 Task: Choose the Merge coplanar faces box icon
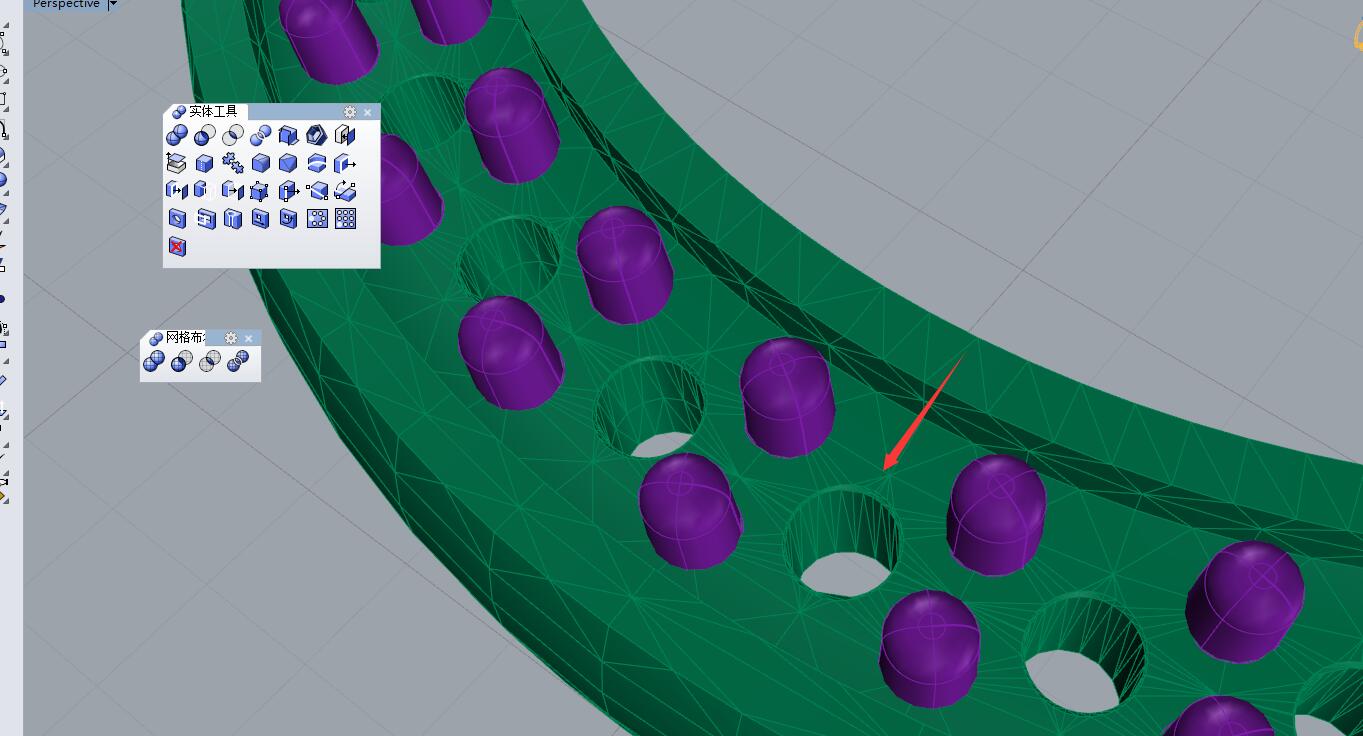pyautogui.click(x=205, y=163)
